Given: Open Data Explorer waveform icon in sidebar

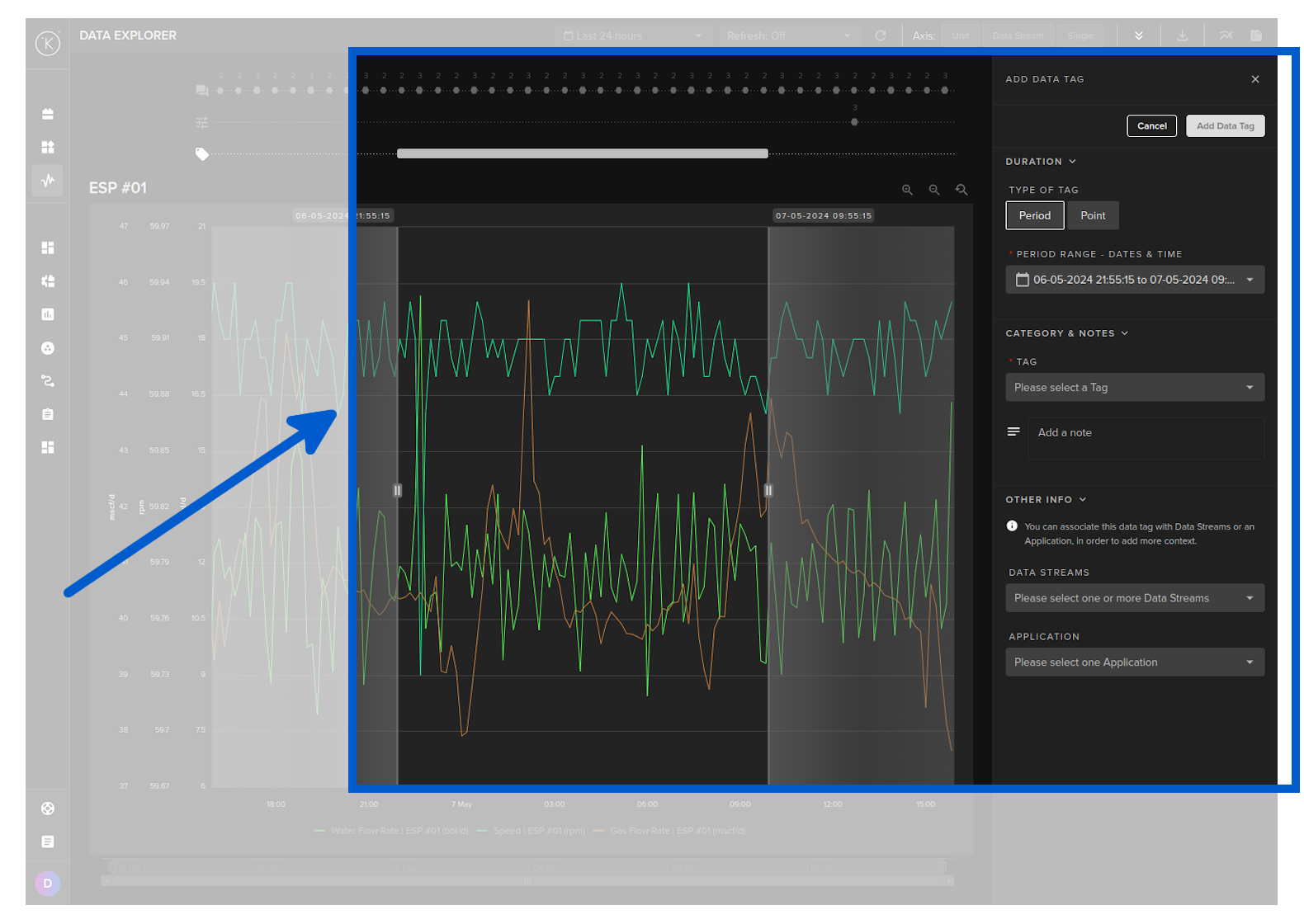Looking at the screenshot, I should [48, 180].
